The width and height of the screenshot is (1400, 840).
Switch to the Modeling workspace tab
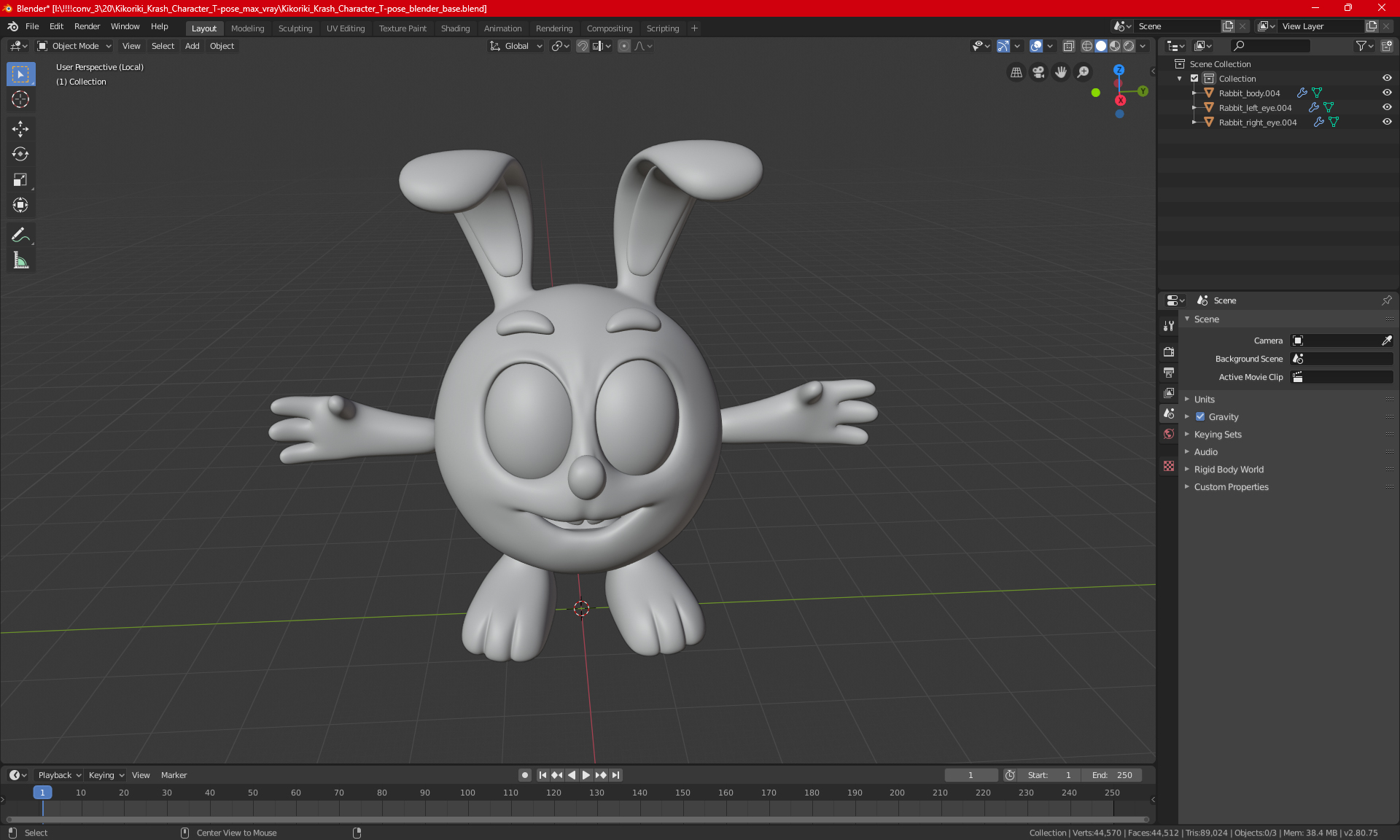(247, 28)
